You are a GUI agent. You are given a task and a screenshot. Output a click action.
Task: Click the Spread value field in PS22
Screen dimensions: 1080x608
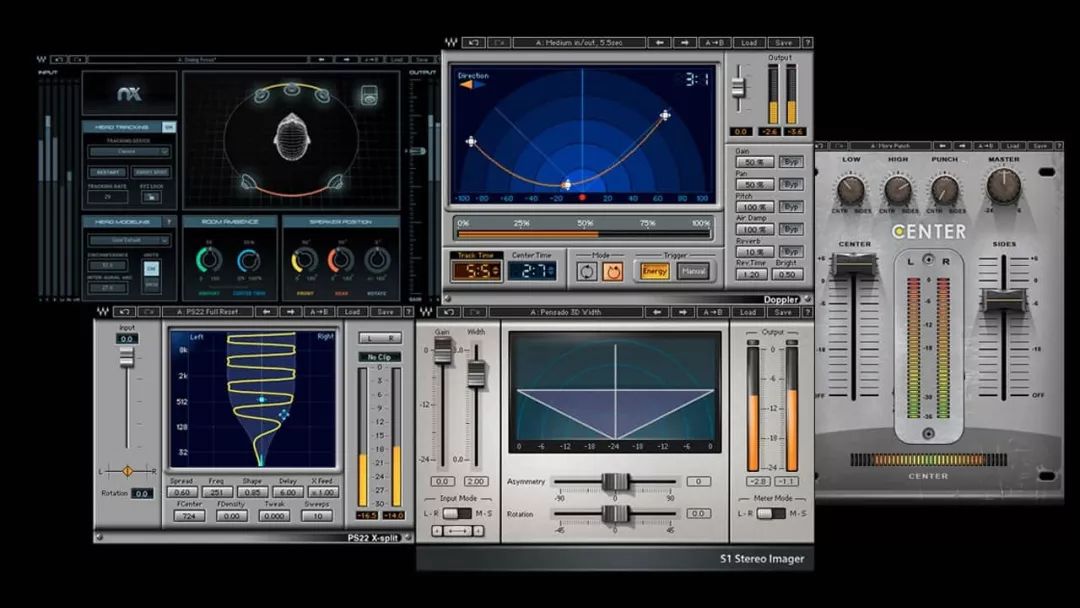click(x=181, y=492)
